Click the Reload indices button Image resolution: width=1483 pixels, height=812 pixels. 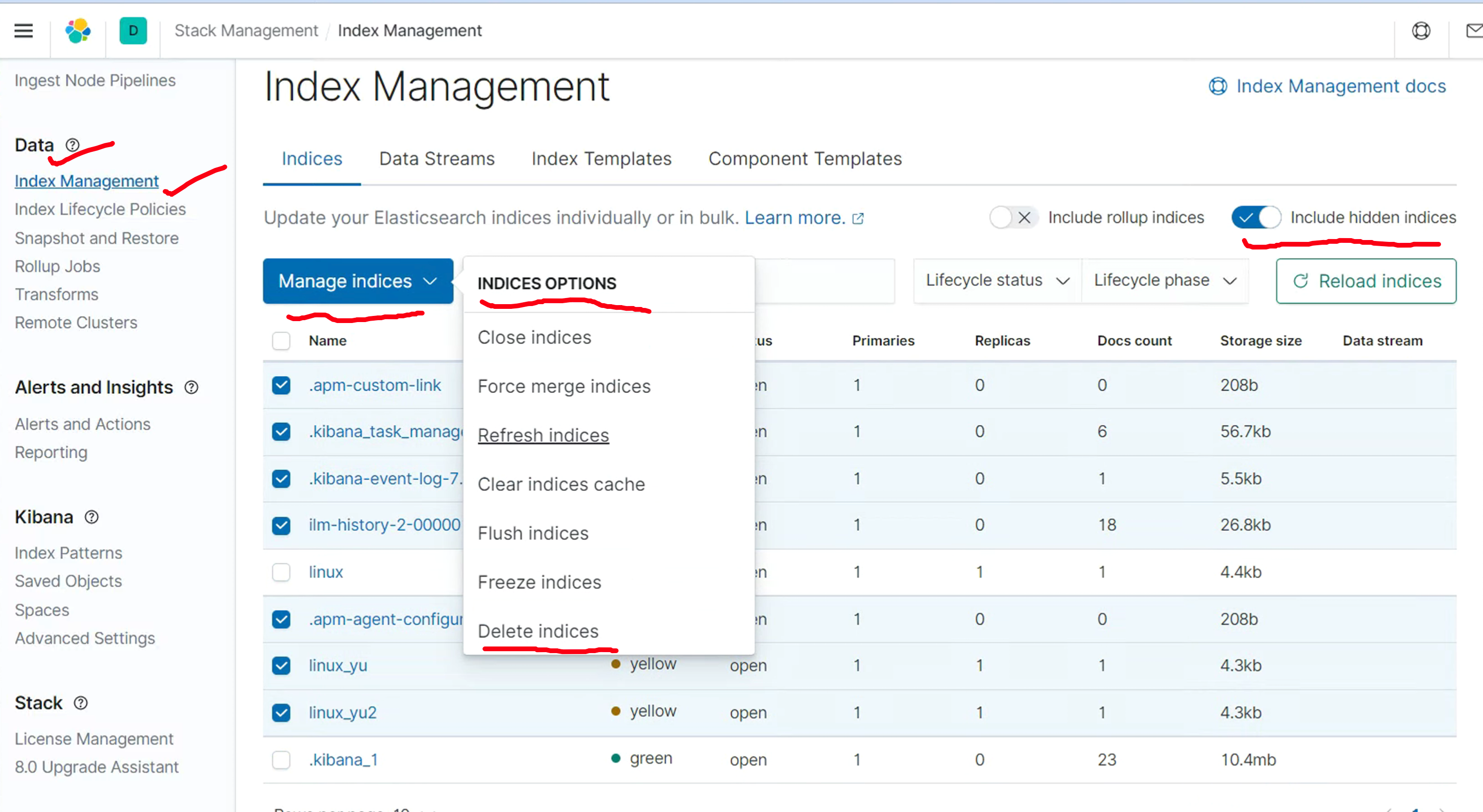pyautogui.click(x=1366, y=281)
